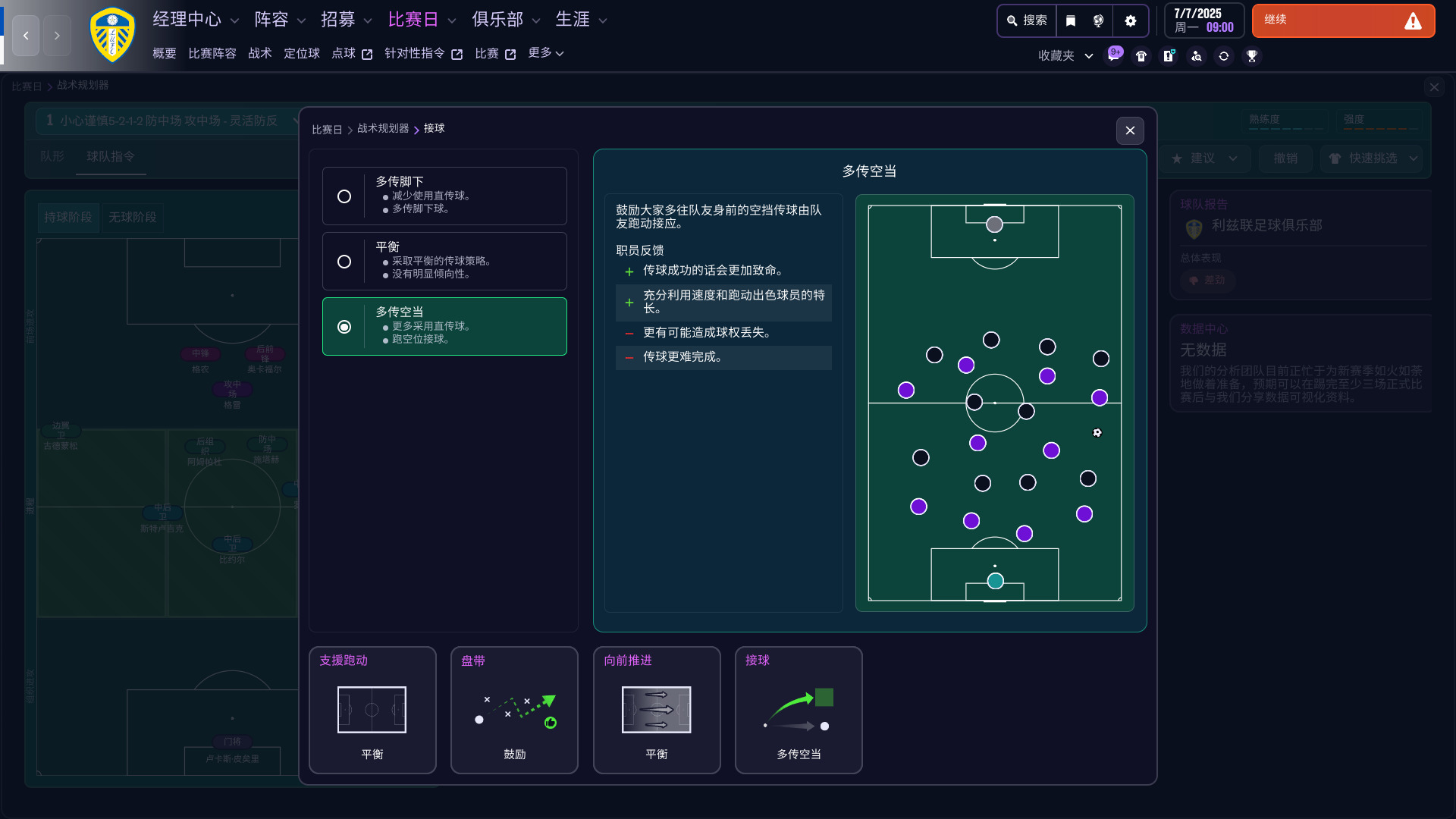Click the bookmark icon in top bar
Viewport: 1456px width, 819px height.
1071,21
